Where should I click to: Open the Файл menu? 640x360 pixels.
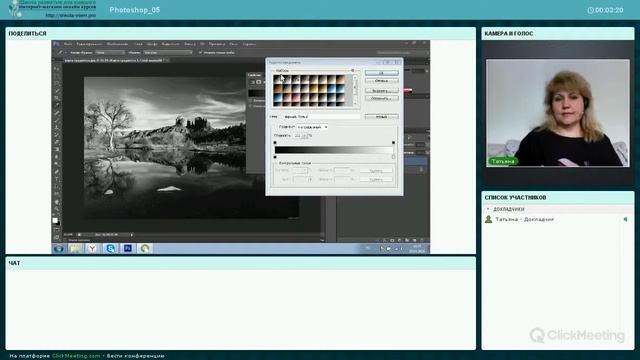pos(68,44)
